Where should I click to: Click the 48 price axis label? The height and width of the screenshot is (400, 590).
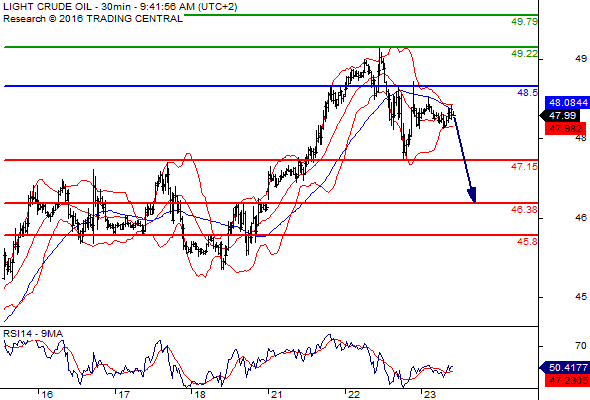pyautogui.click(x=581, y=138)
